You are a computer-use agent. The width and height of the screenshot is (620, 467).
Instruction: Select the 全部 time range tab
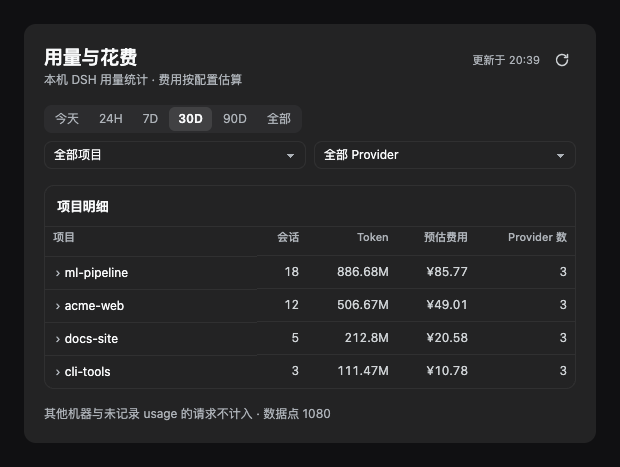click(279, 119)
